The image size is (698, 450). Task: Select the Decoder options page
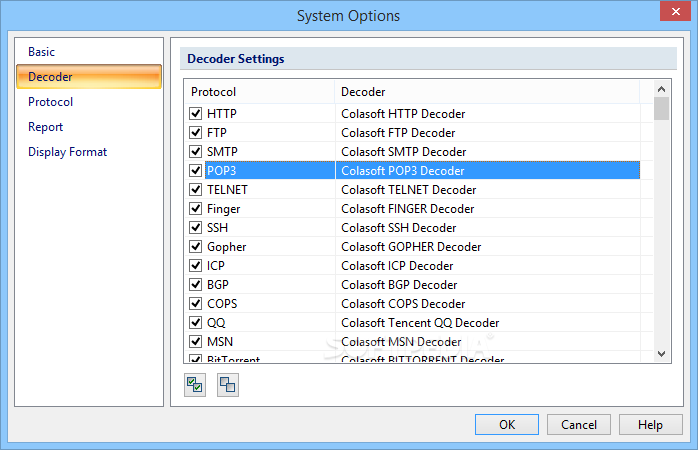click(89, 77)
